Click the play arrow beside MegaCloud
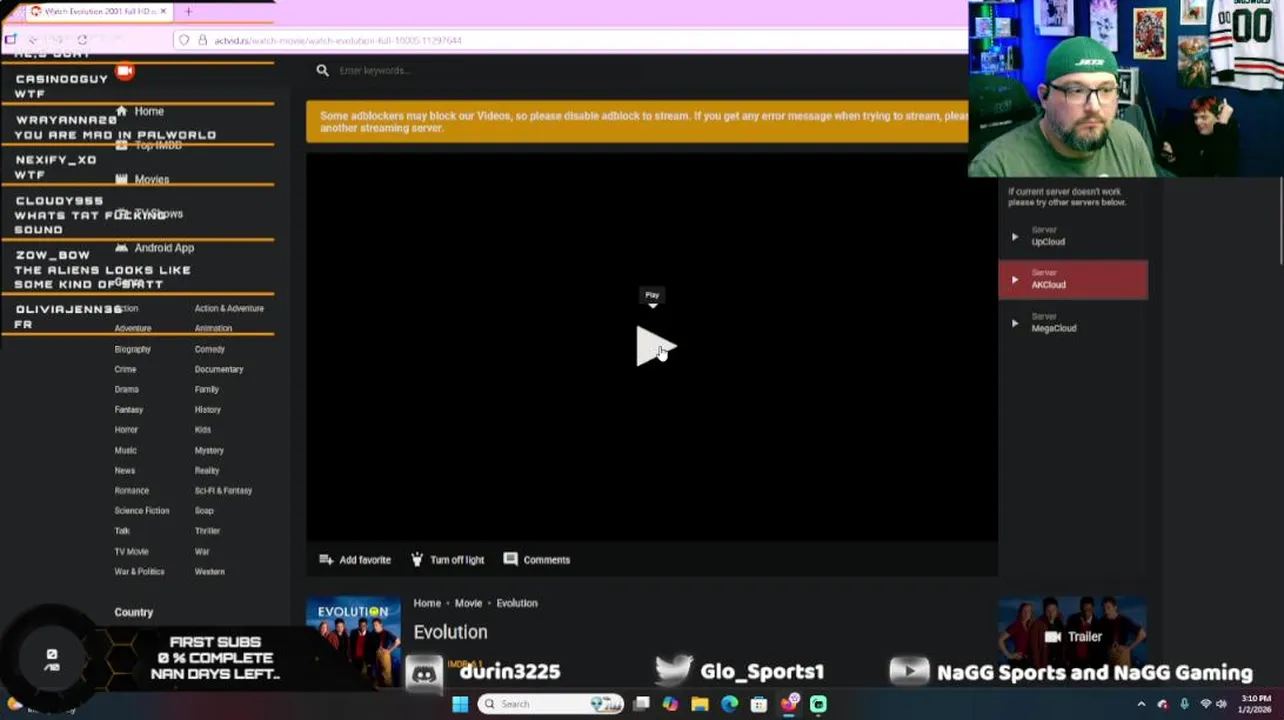The width and height of the screenshot is (1284, 720). [x=1015, y=323]
